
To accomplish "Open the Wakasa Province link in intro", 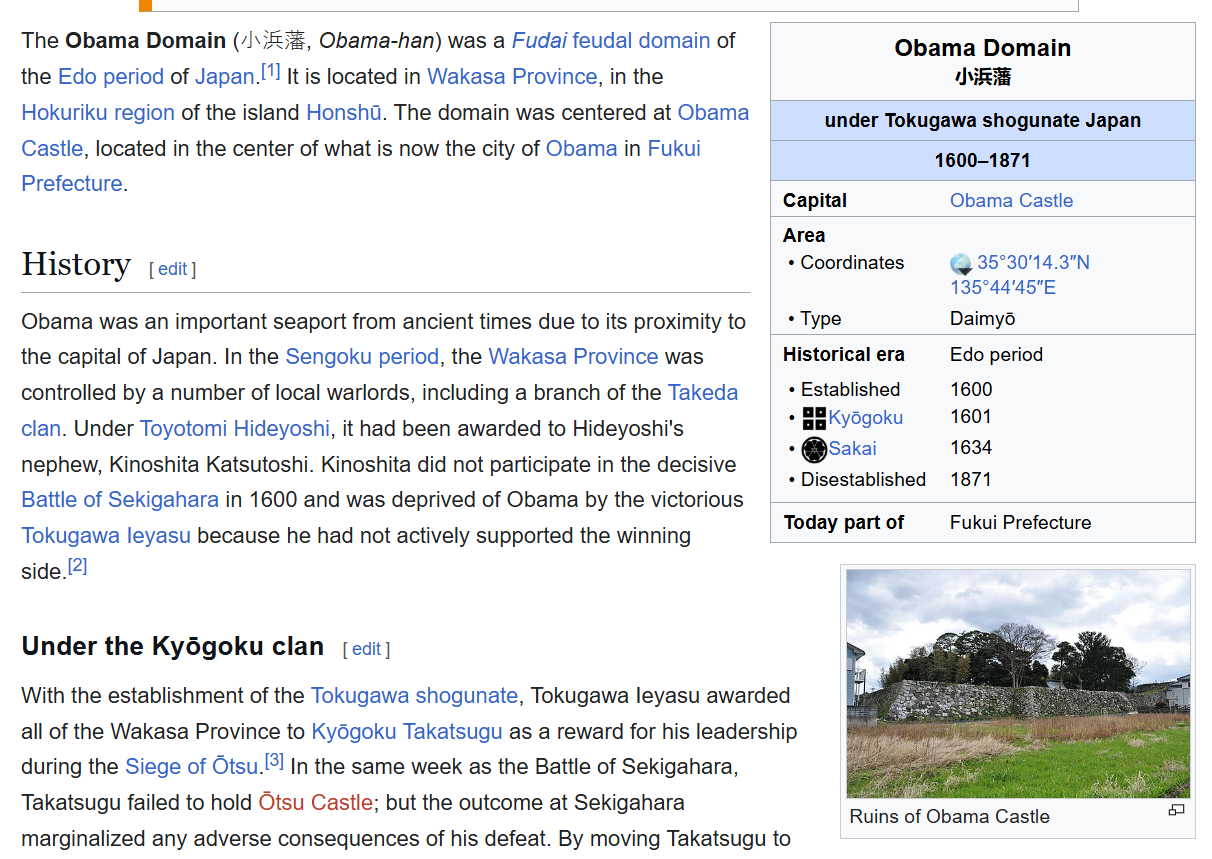I will pyautogui.click(x=512, y=77).
